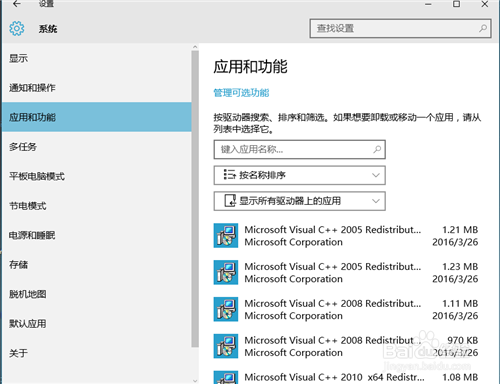
Task: Click the Settings gear icon
Action: 17,29
